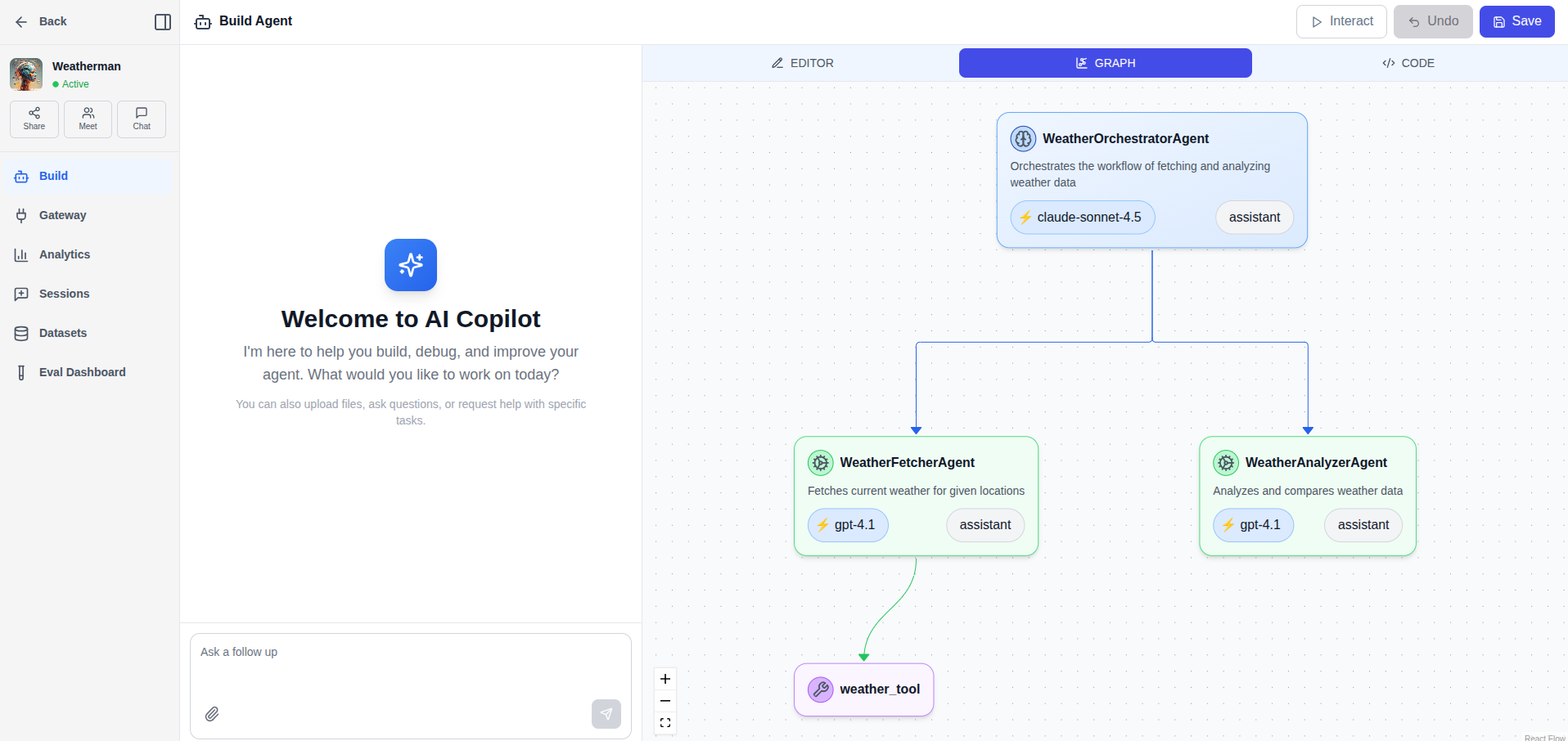Switch to the EDITOR tab

point(802,63)
